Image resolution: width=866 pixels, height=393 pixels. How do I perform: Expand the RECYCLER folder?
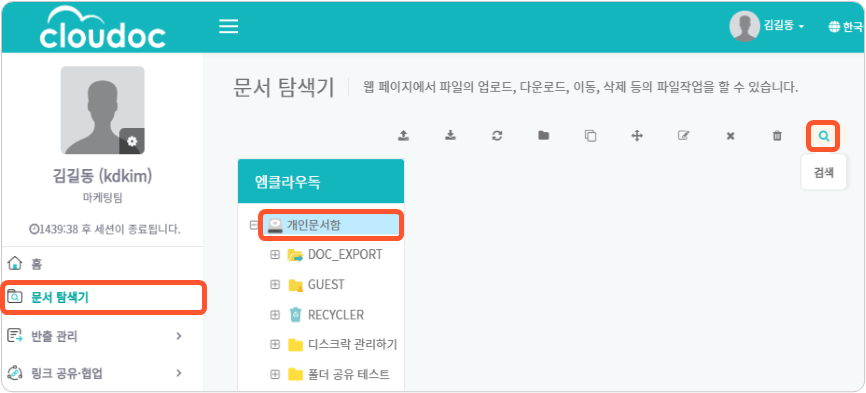click(274, 315)
